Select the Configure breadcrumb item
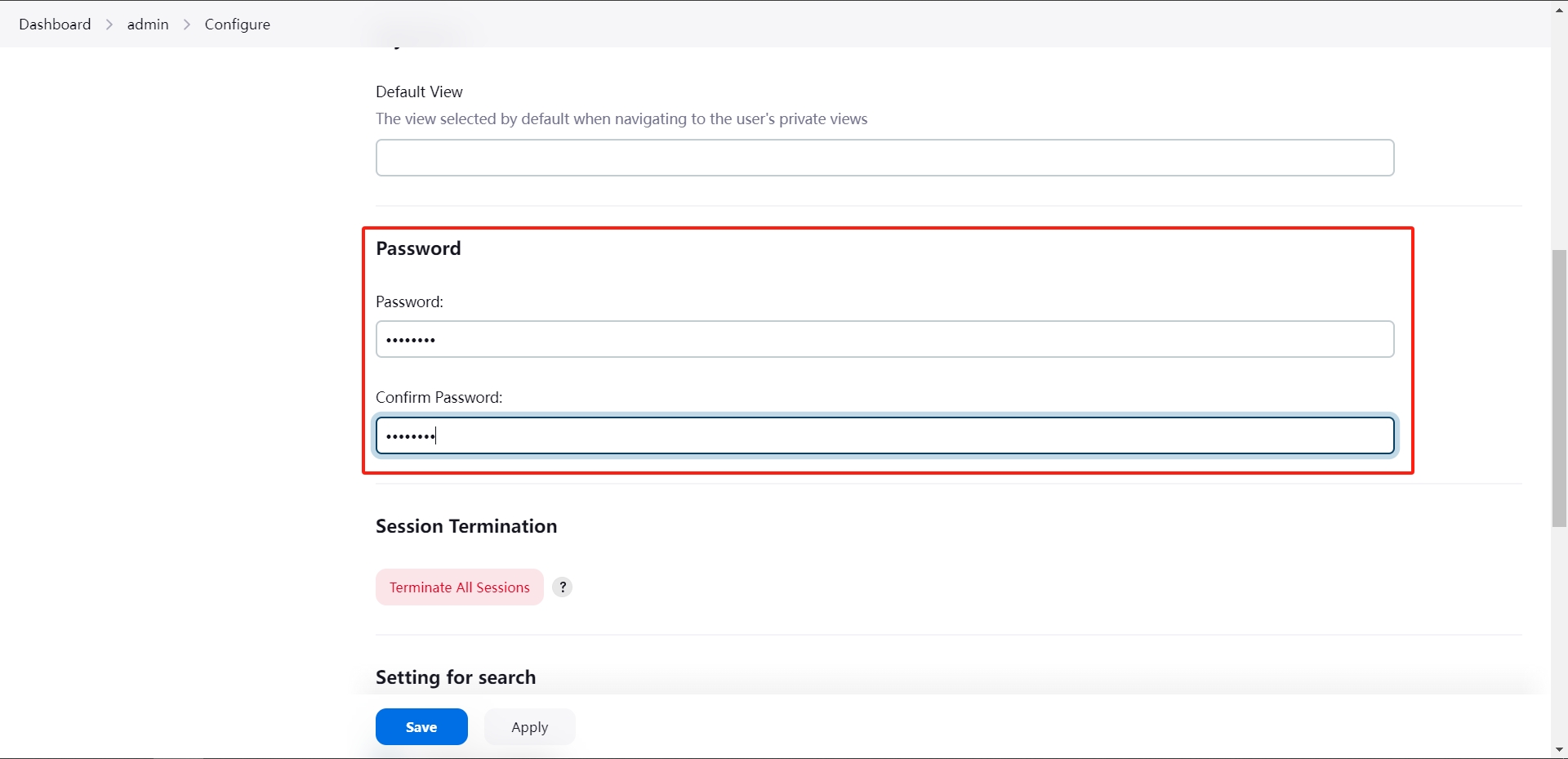The height and width of the screenshot is (759, 1568). point(237,25)
